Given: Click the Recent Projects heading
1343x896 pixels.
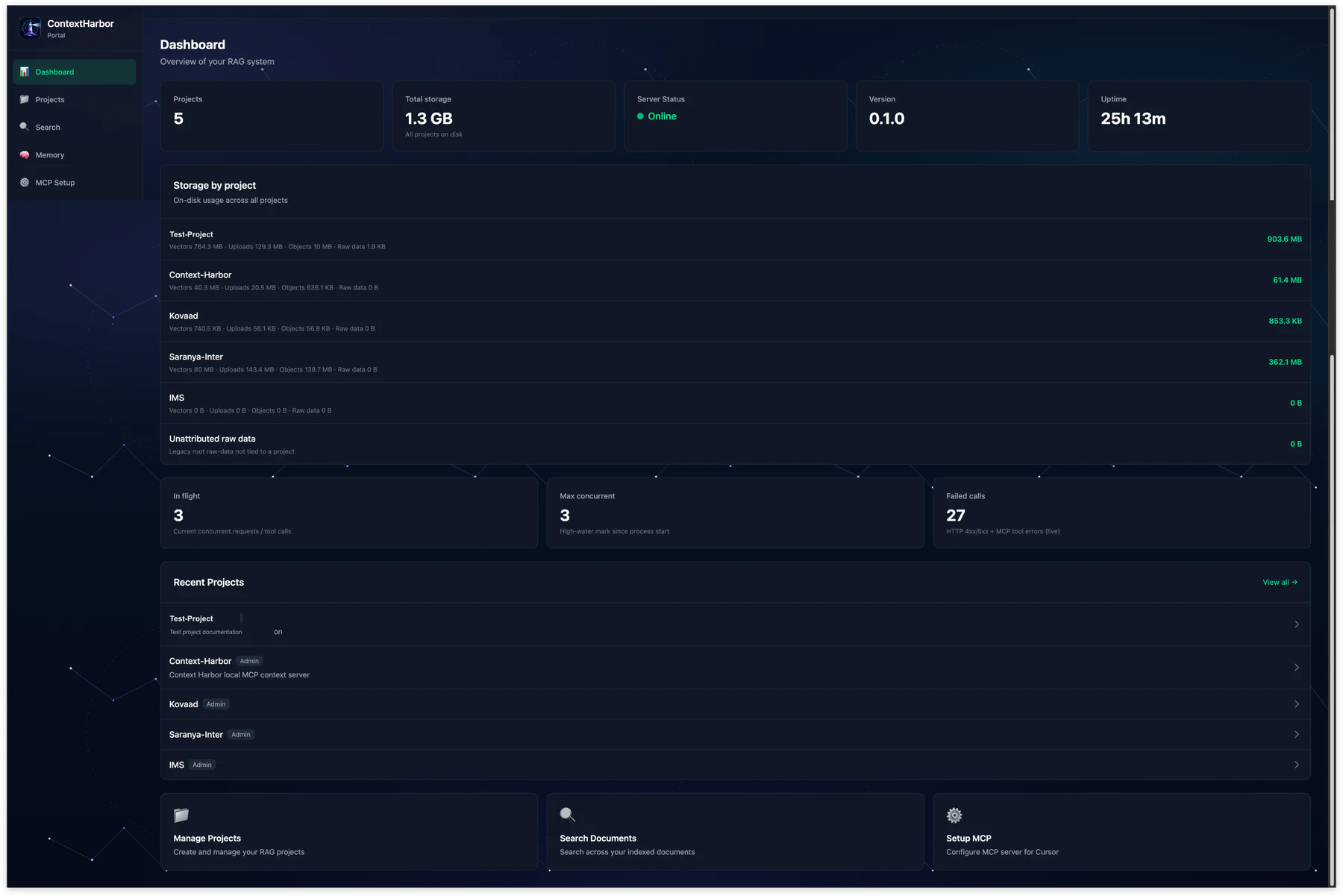Looking at the screenshot, I should coord(209,583).
